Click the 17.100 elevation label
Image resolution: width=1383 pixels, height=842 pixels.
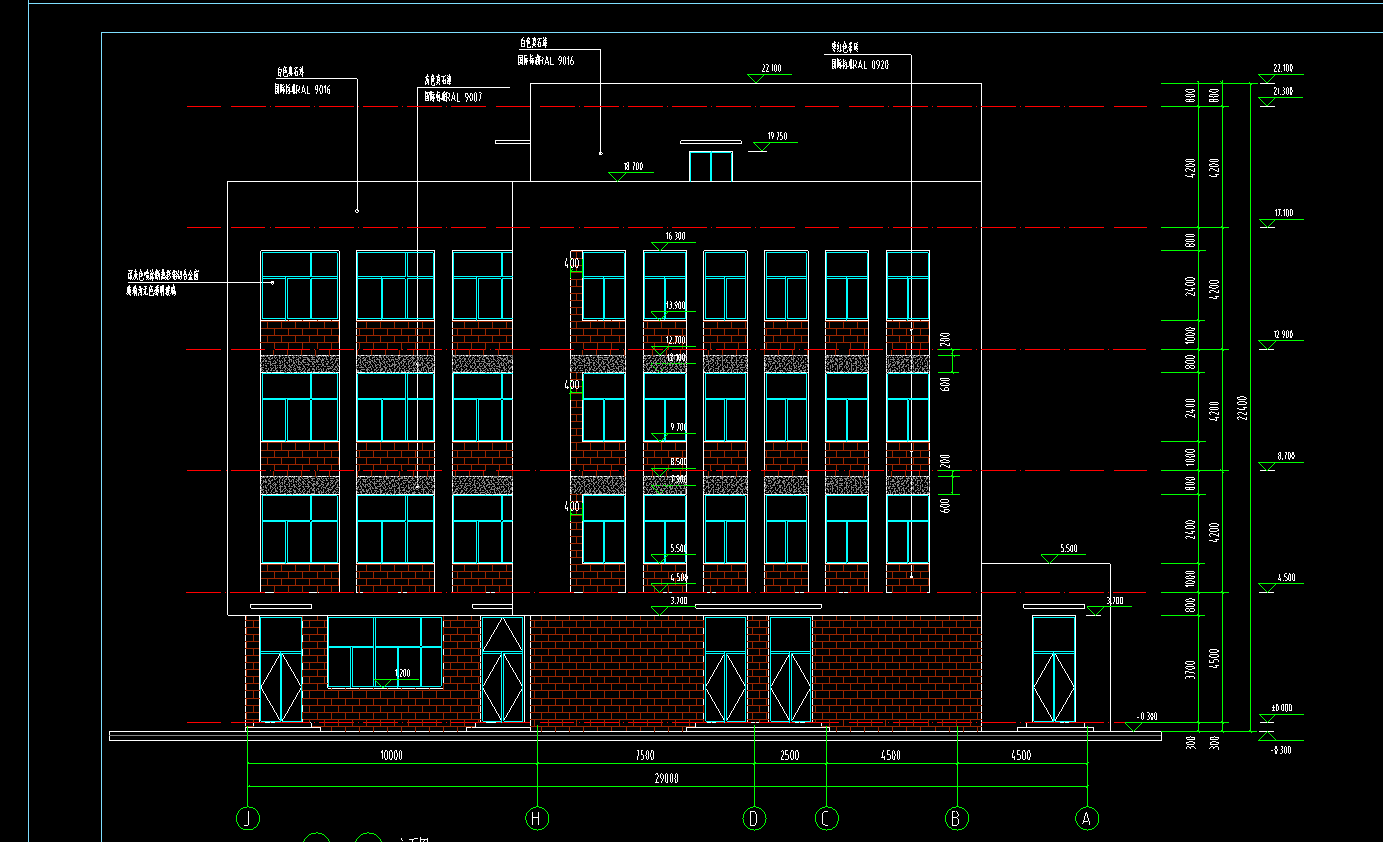pos(1283,213)
